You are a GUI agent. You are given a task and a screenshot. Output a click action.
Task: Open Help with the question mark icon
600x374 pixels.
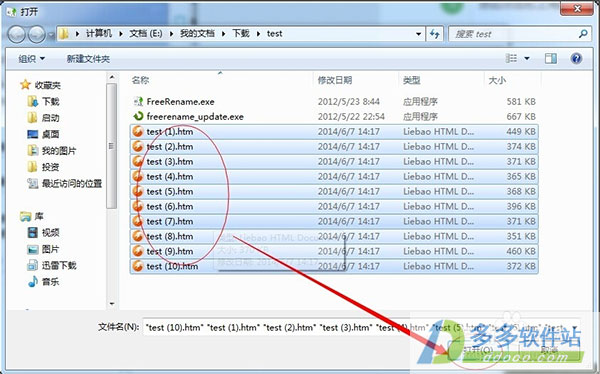click(x=576, y=58)
